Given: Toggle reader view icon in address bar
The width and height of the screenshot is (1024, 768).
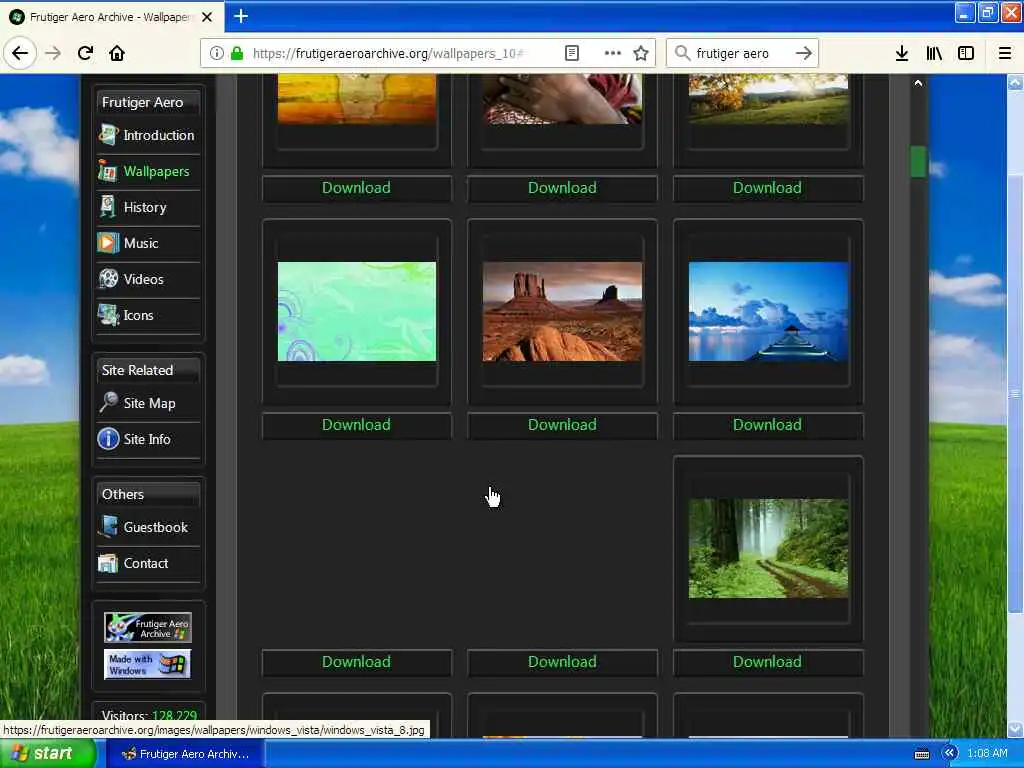Looking at the screenshot, I should (x=571, y=53).
